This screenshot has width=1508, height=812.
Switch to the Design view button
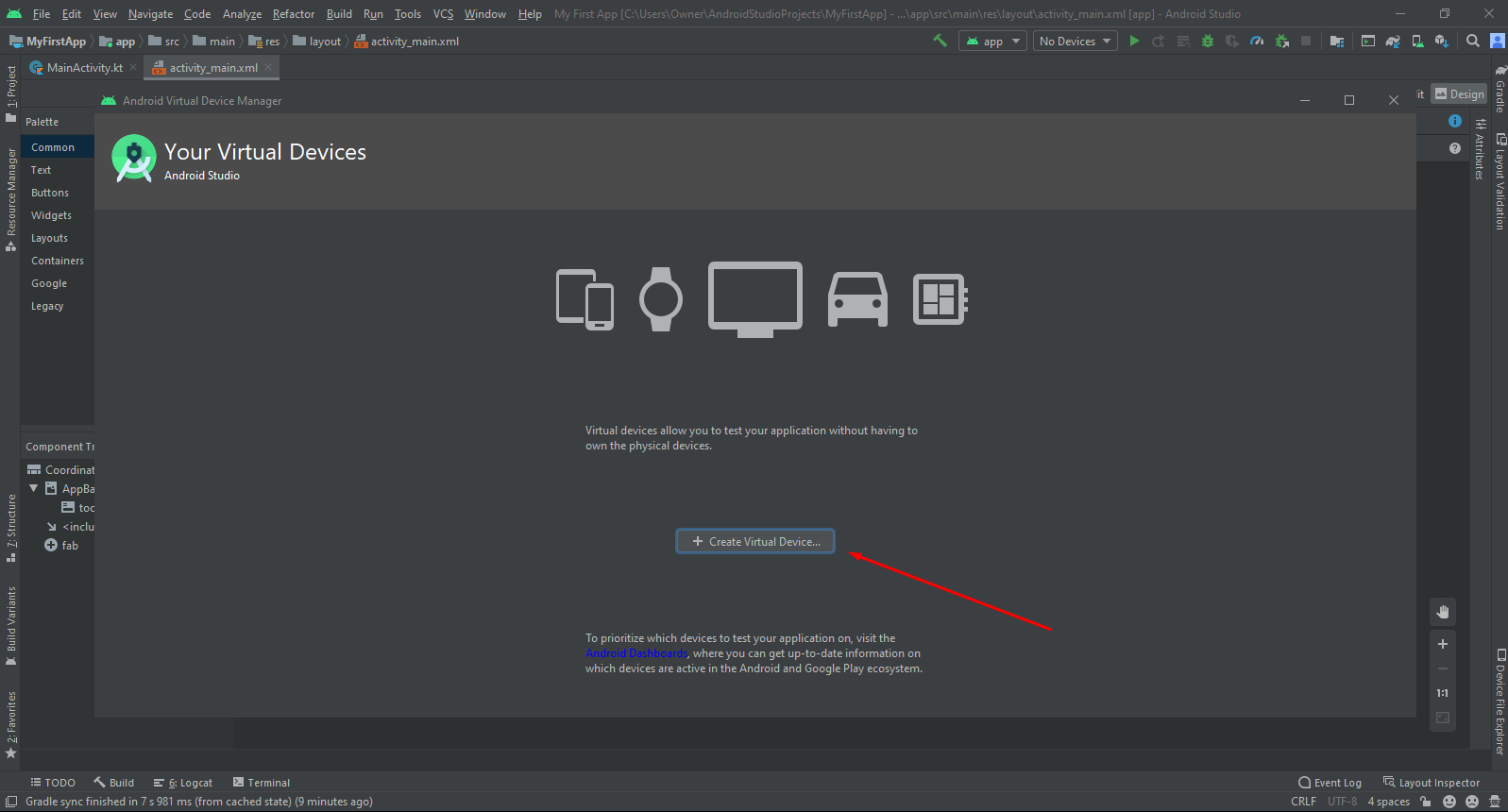coord(1459,94)
